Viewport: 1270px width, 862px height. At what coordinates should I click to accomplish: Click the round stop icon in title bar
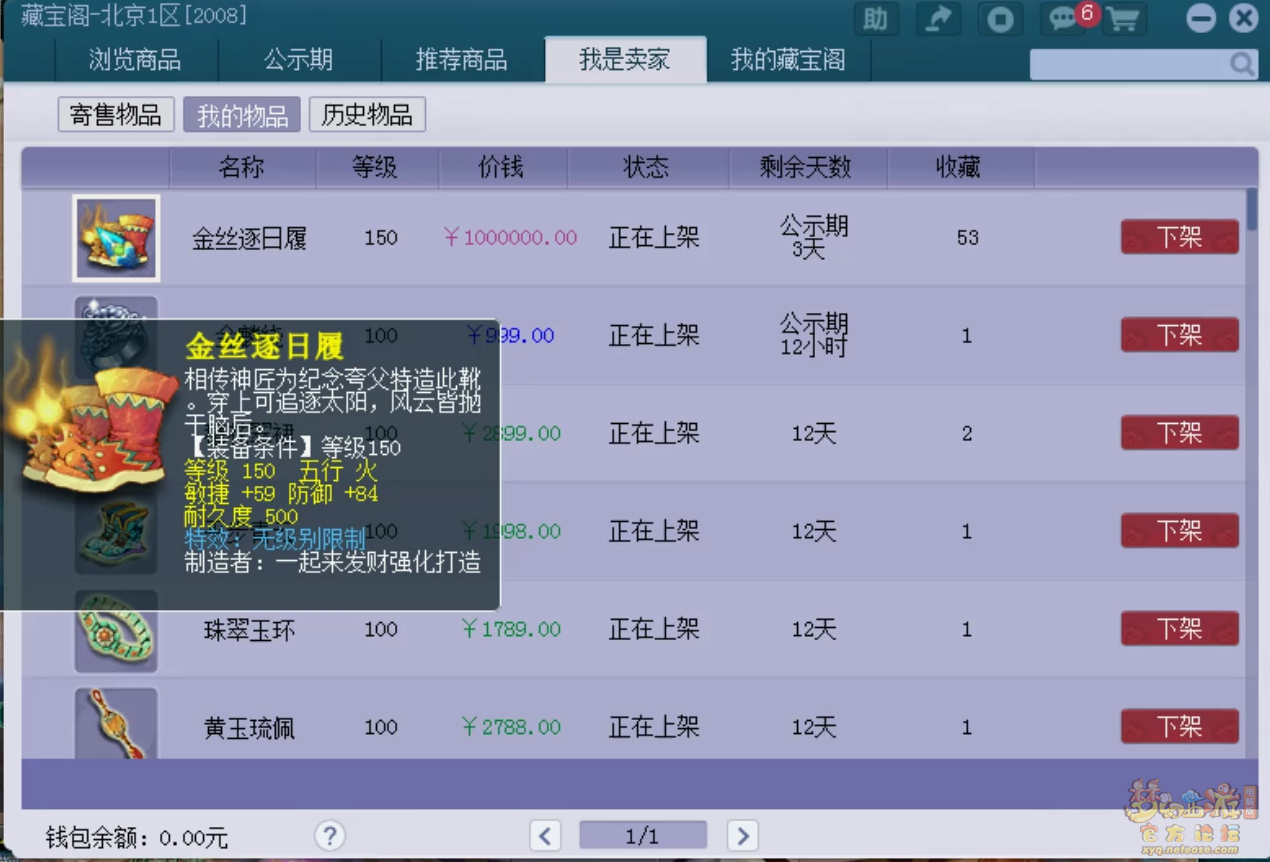999,19
